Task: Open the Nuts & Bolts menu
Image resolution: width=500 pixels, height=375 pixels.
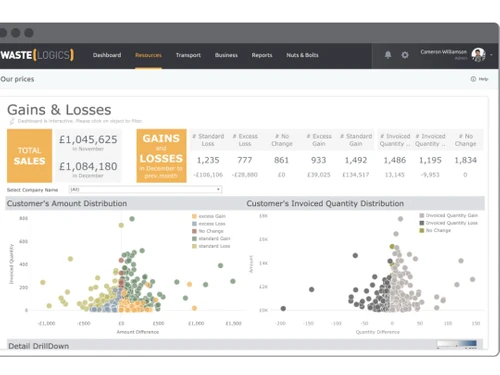Action: 302,55
